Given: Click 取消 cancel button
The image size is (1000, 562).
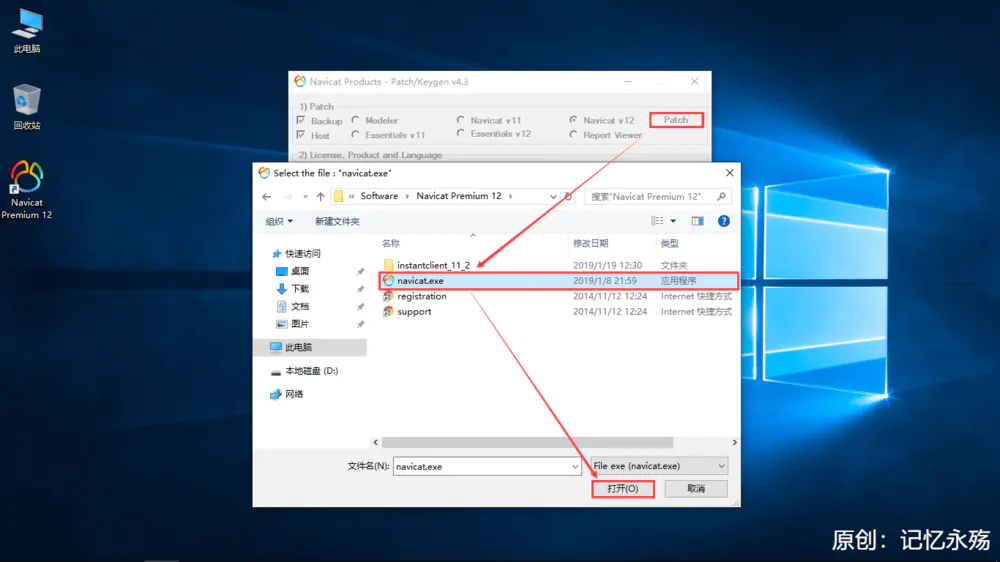Looking at the screenshot, I should point(696,489).
